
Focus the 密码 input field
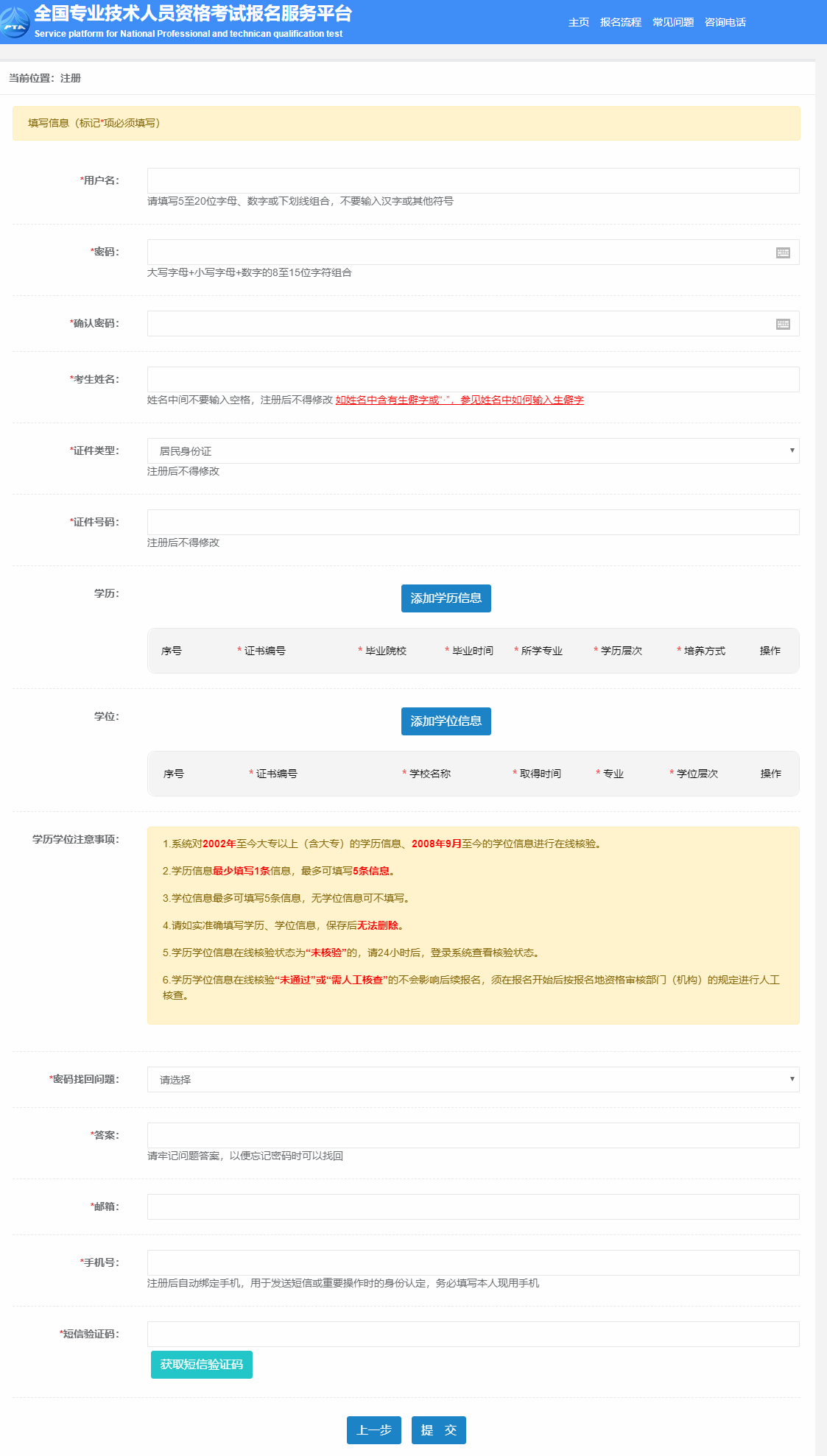coord(474,252)
